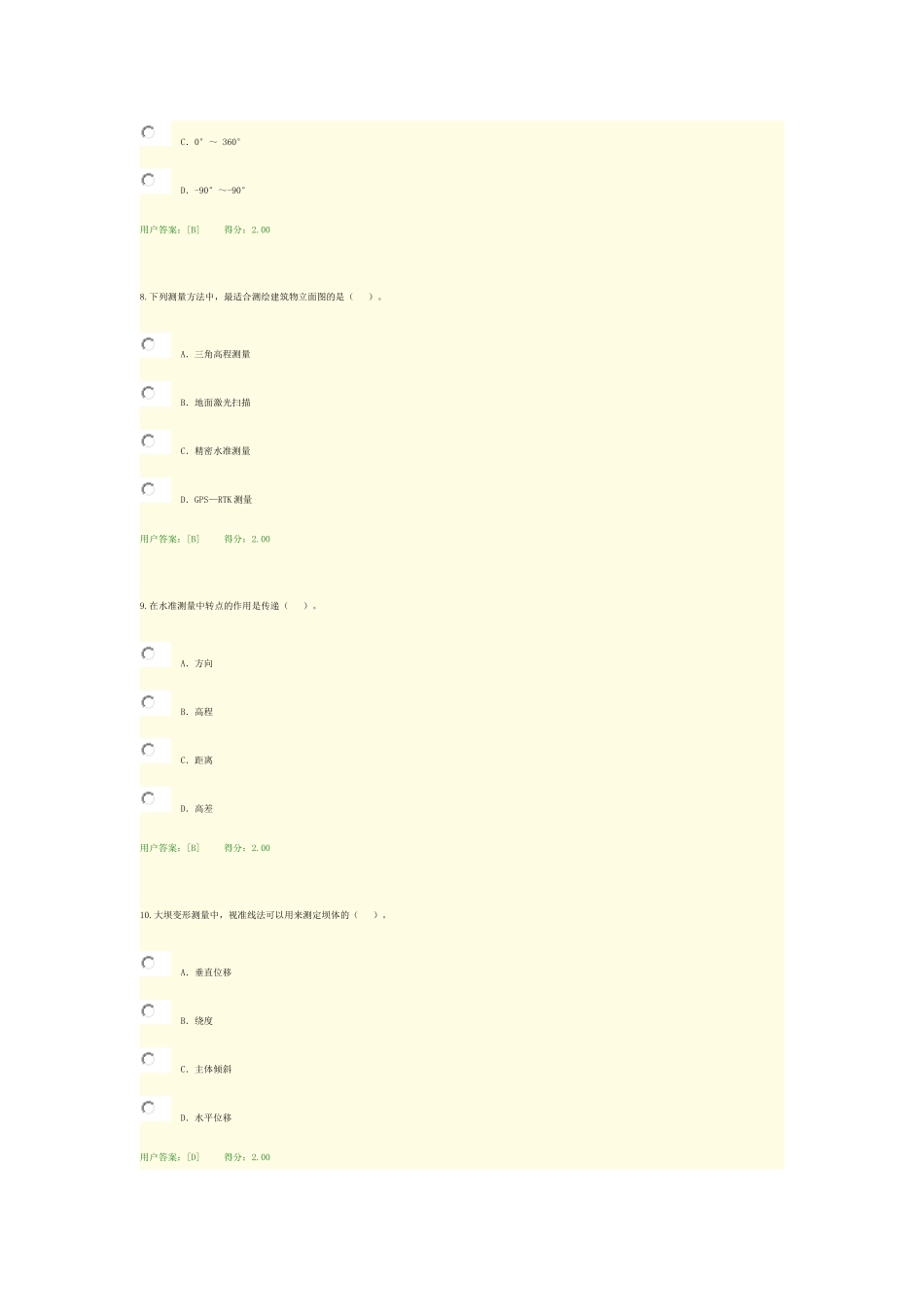
Task: Click question 10 text about 大坝变形测量
Action: tap(264, 915)
